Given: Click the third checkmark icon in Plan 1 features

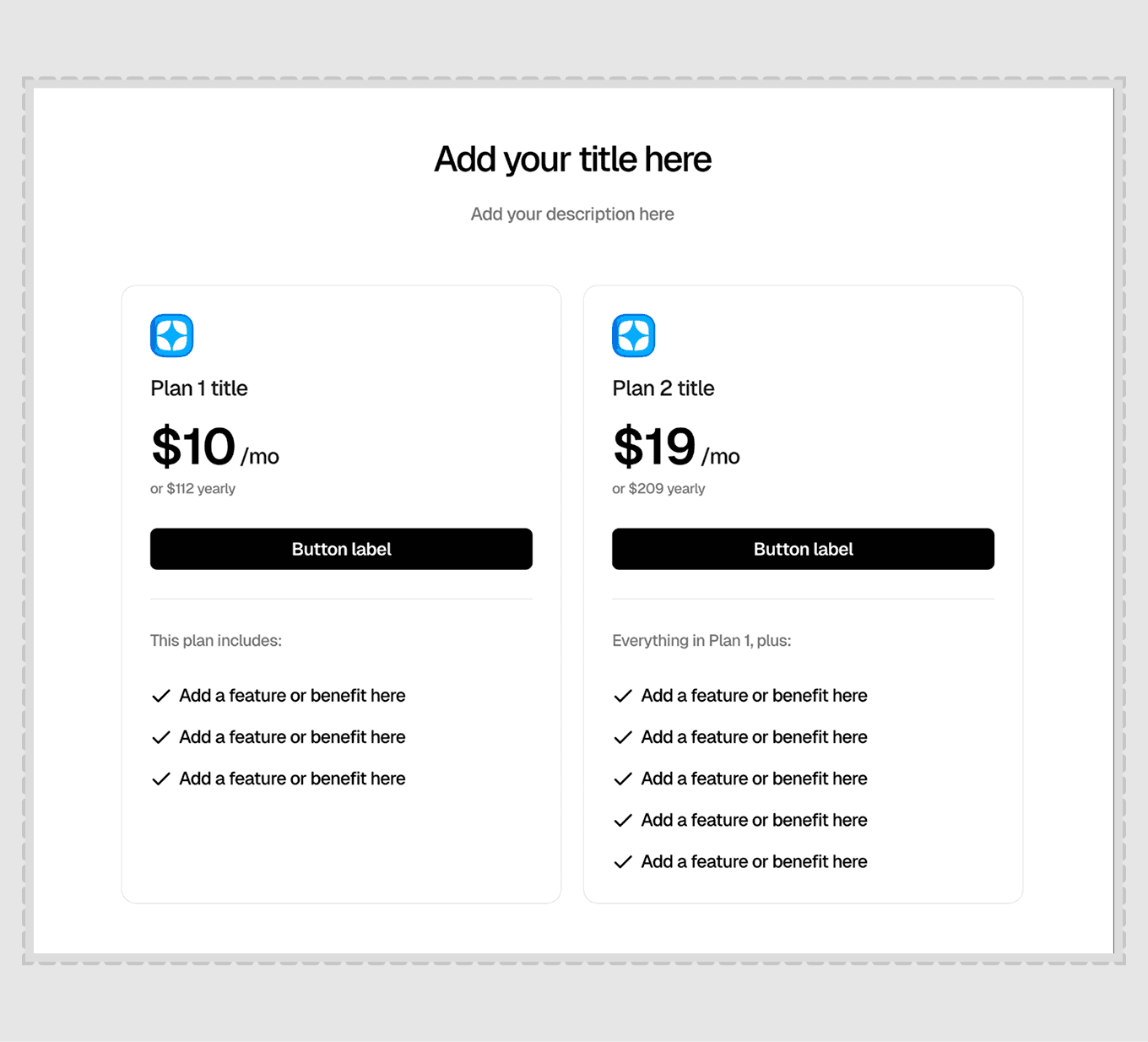Looking at the screenshot, I should coord(161,779).
